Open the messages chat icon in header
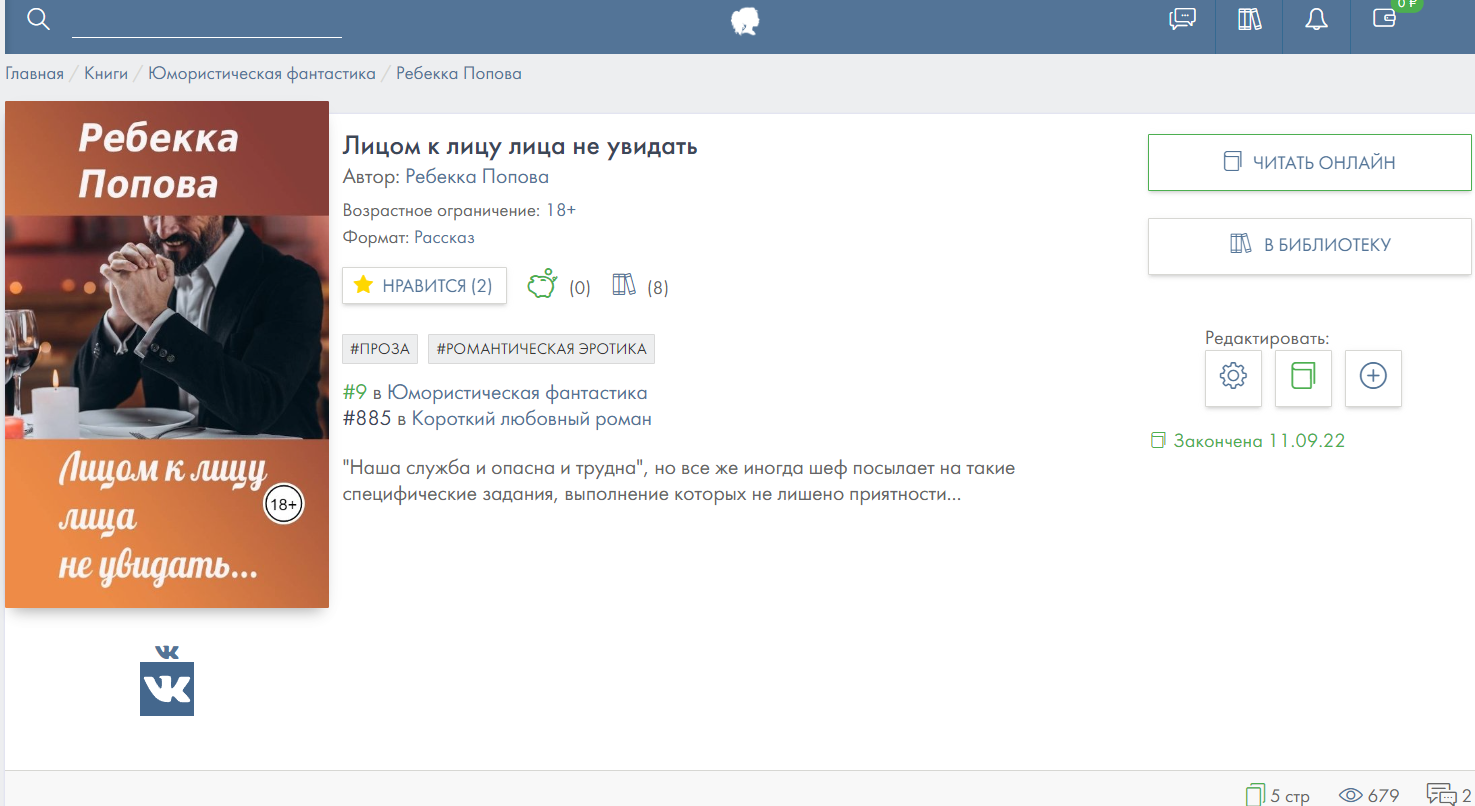Viewport: 1475px width, 806px height. coord(1182,19)
